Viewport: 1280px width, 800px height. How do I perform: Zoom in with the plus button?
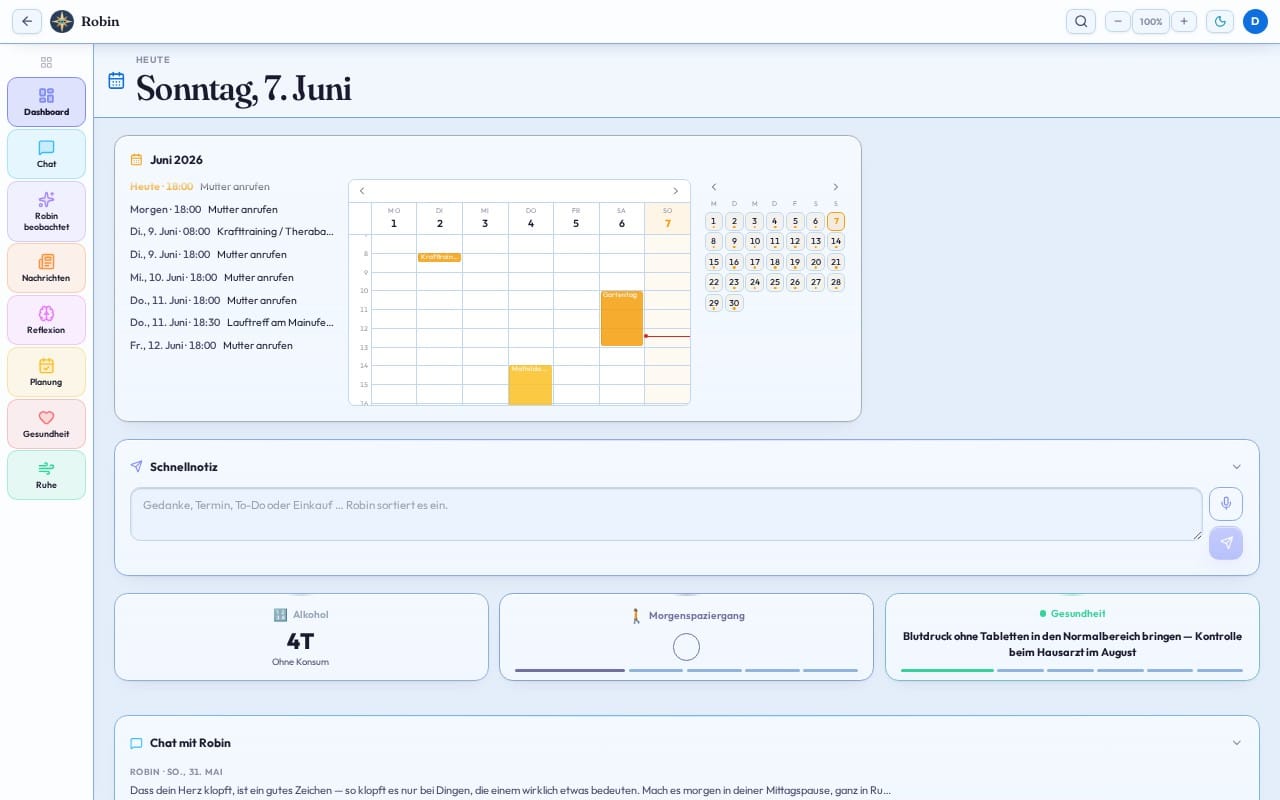tap(1184, 21)
